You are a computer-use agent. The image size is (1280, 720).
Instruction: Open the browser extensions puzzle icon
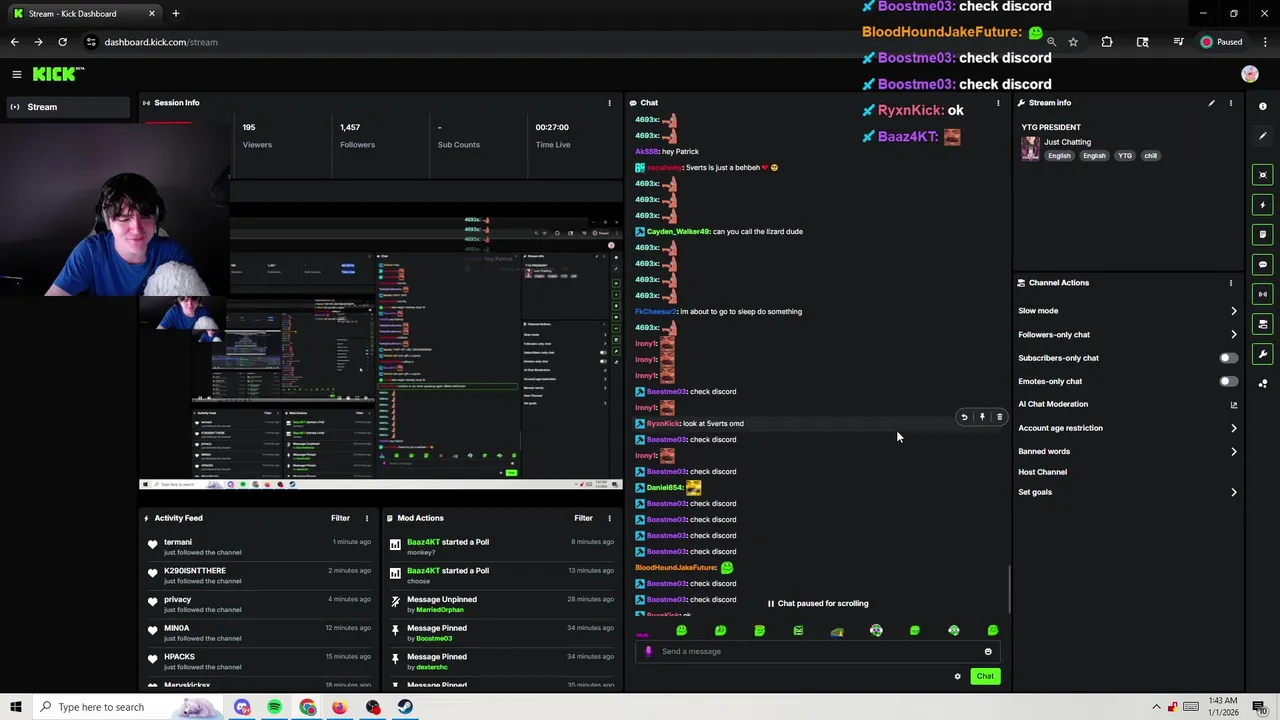(x=1107, y=42)
